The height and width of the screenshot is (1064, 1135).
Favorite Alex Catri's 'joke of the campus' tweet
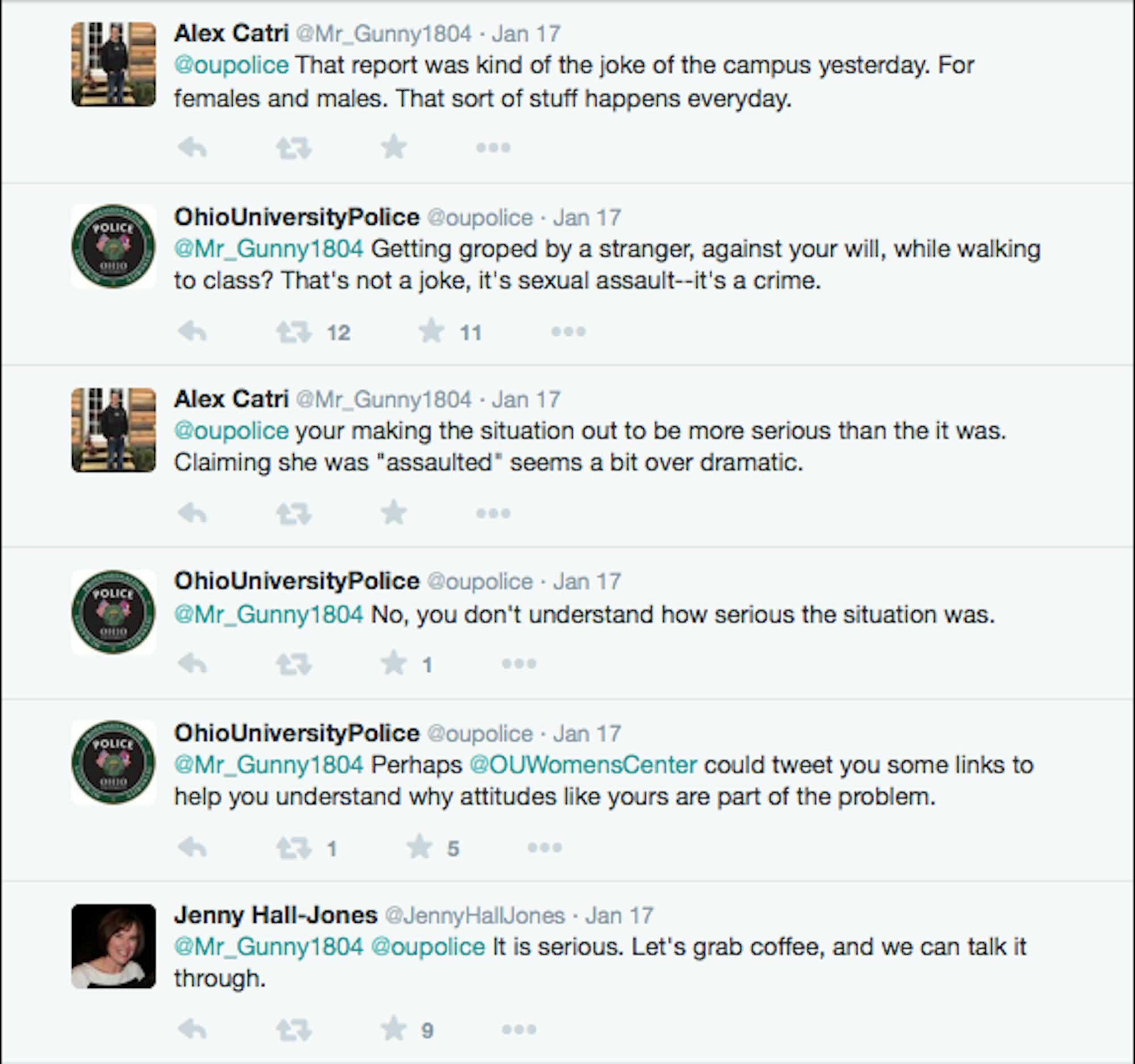coord(394,148)
